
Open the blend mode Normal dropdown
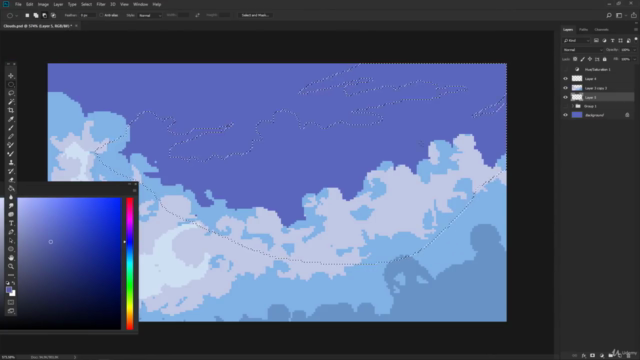point(582,50)
